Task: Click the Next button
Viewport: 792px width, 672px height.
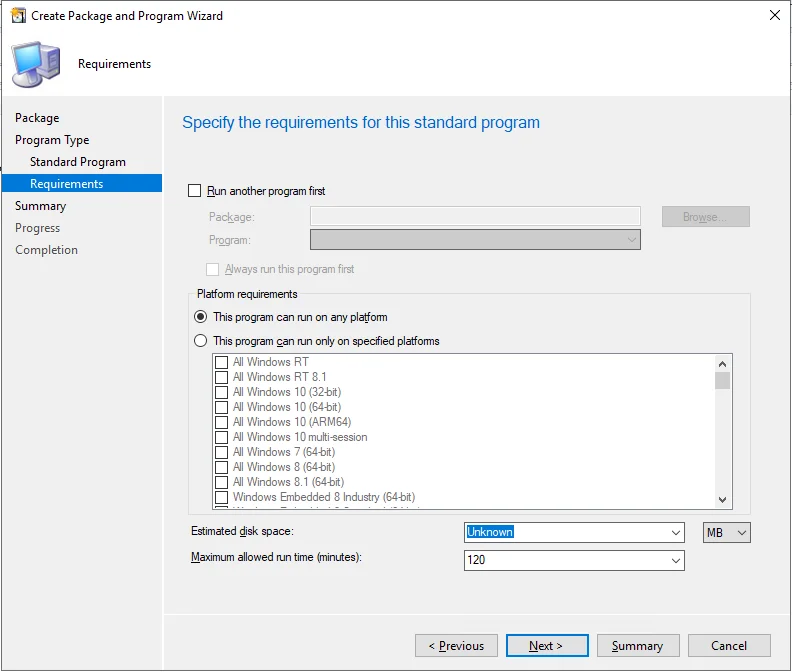Action: [547, 646]
